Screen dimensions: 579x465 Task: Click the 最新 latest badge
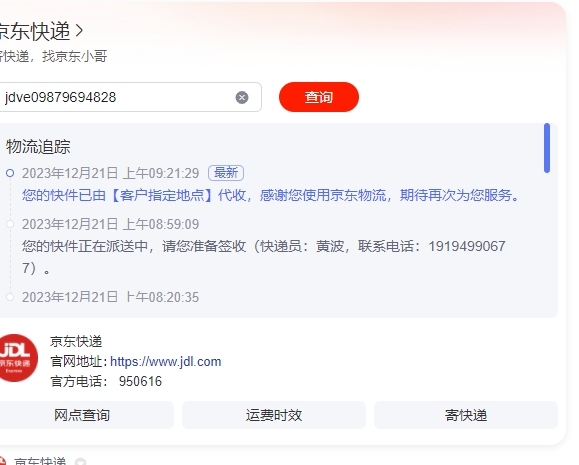click(226, 173)
